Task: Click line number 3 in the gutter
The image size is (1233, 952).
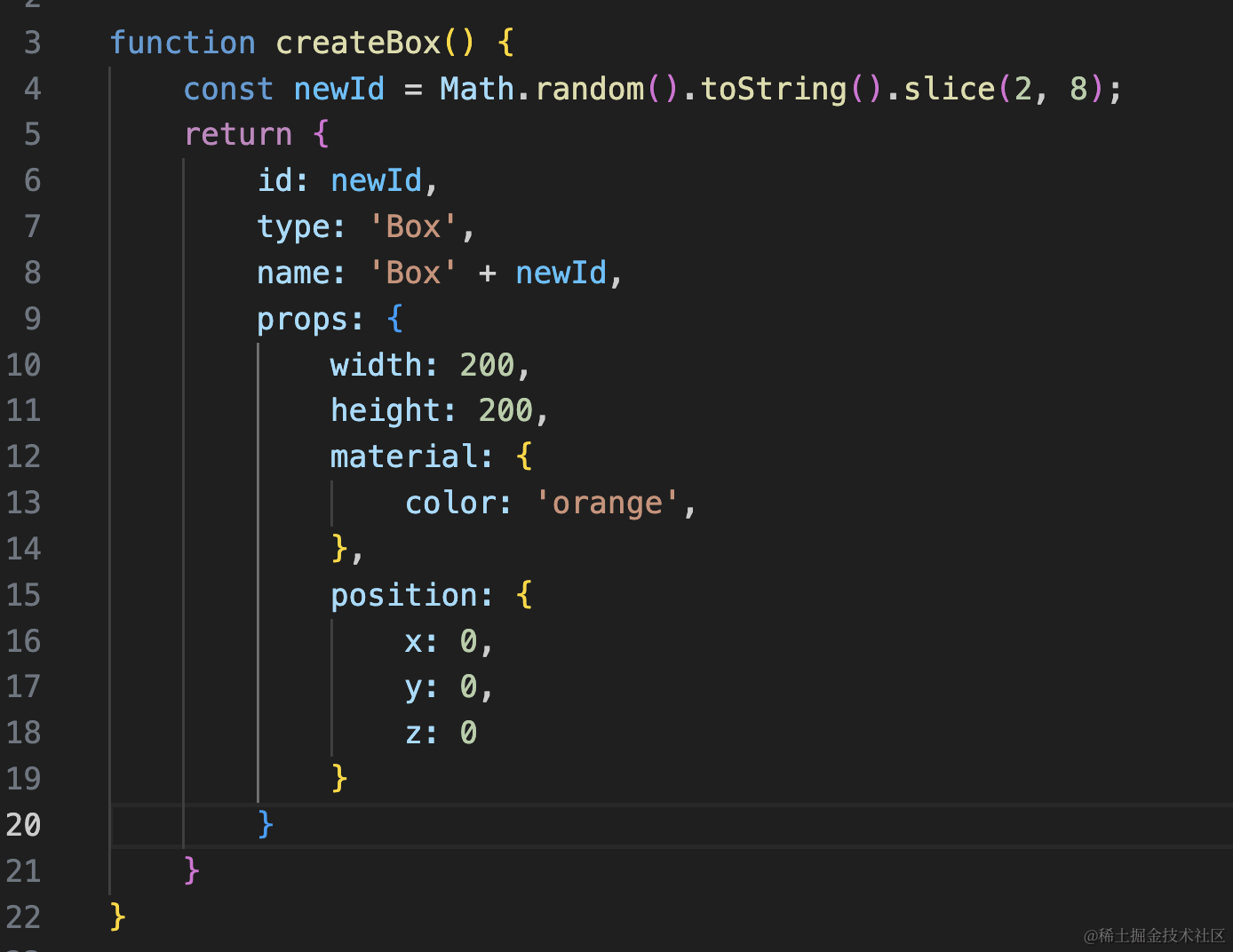Action: [32, 43]
